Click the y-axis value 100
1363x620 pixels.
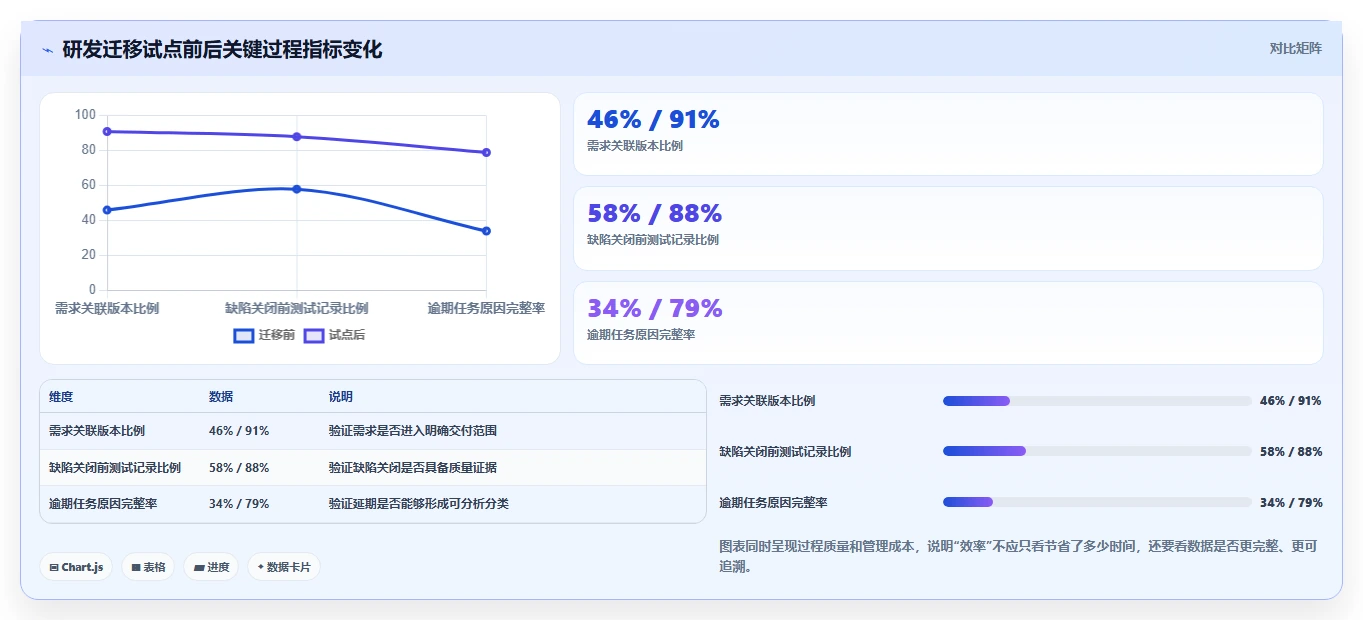pos(86,115)
